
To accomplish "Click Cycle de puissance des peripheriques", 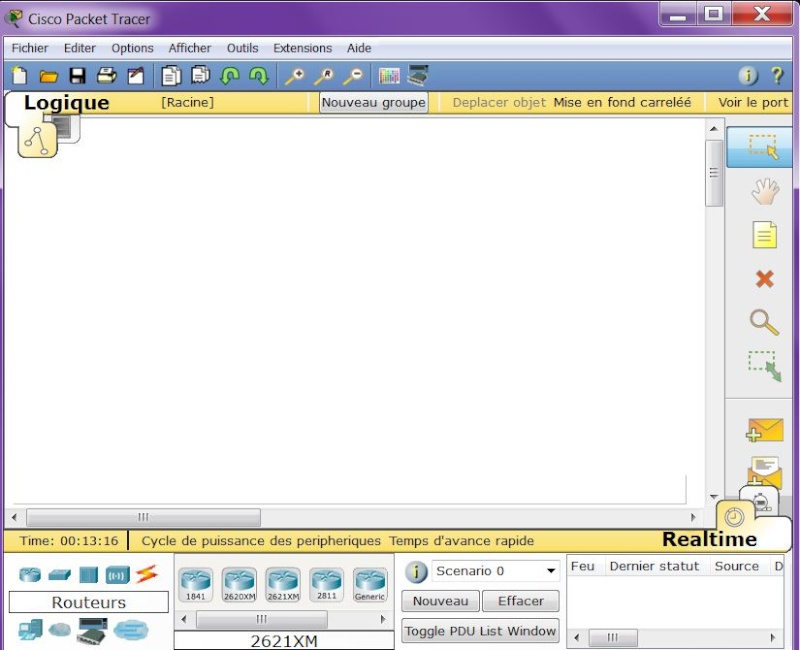I will (x=261, y=541).
